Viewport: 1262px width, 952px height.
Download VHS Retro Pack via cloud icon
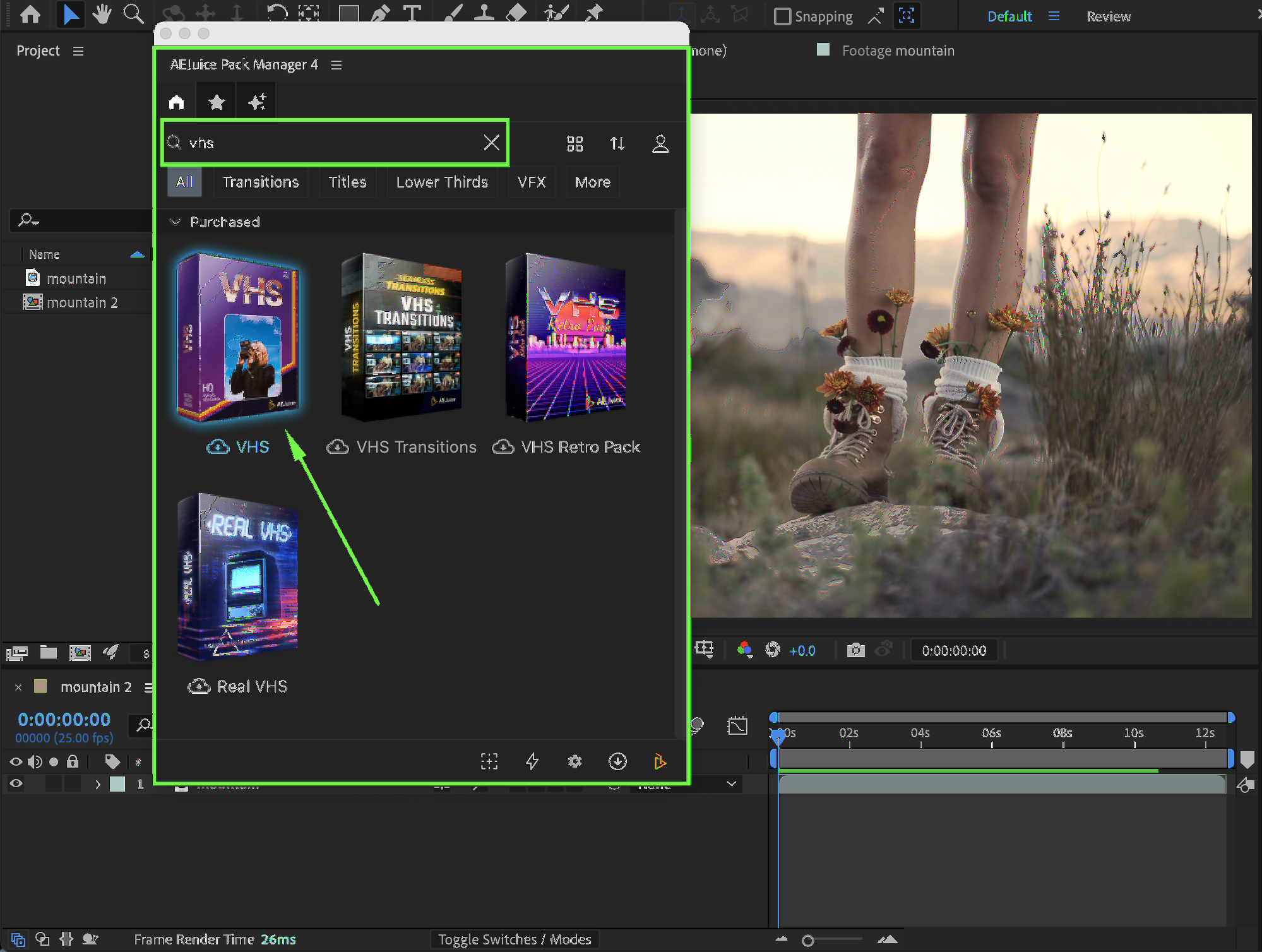pos(503,447)
